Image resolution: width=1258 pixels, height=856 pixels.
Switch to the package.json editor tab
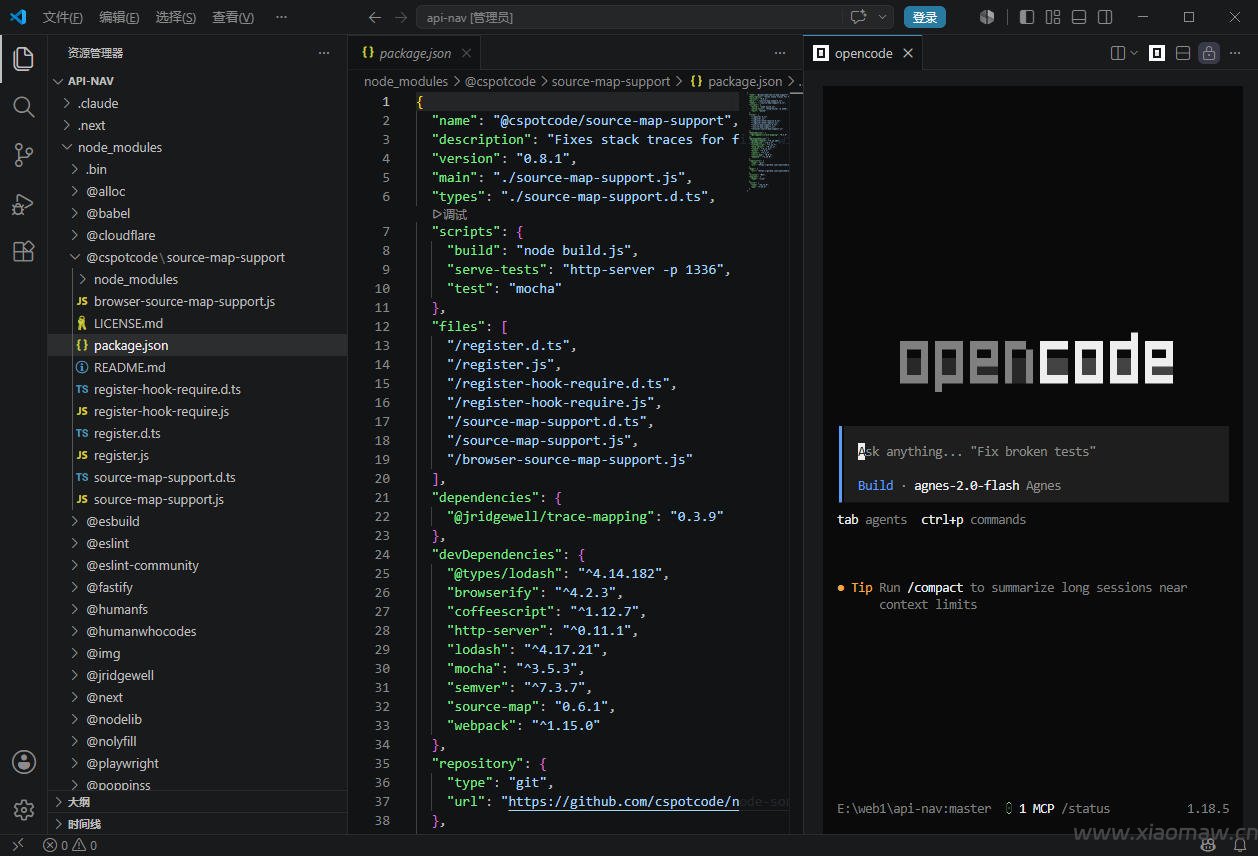pos(416,53)
